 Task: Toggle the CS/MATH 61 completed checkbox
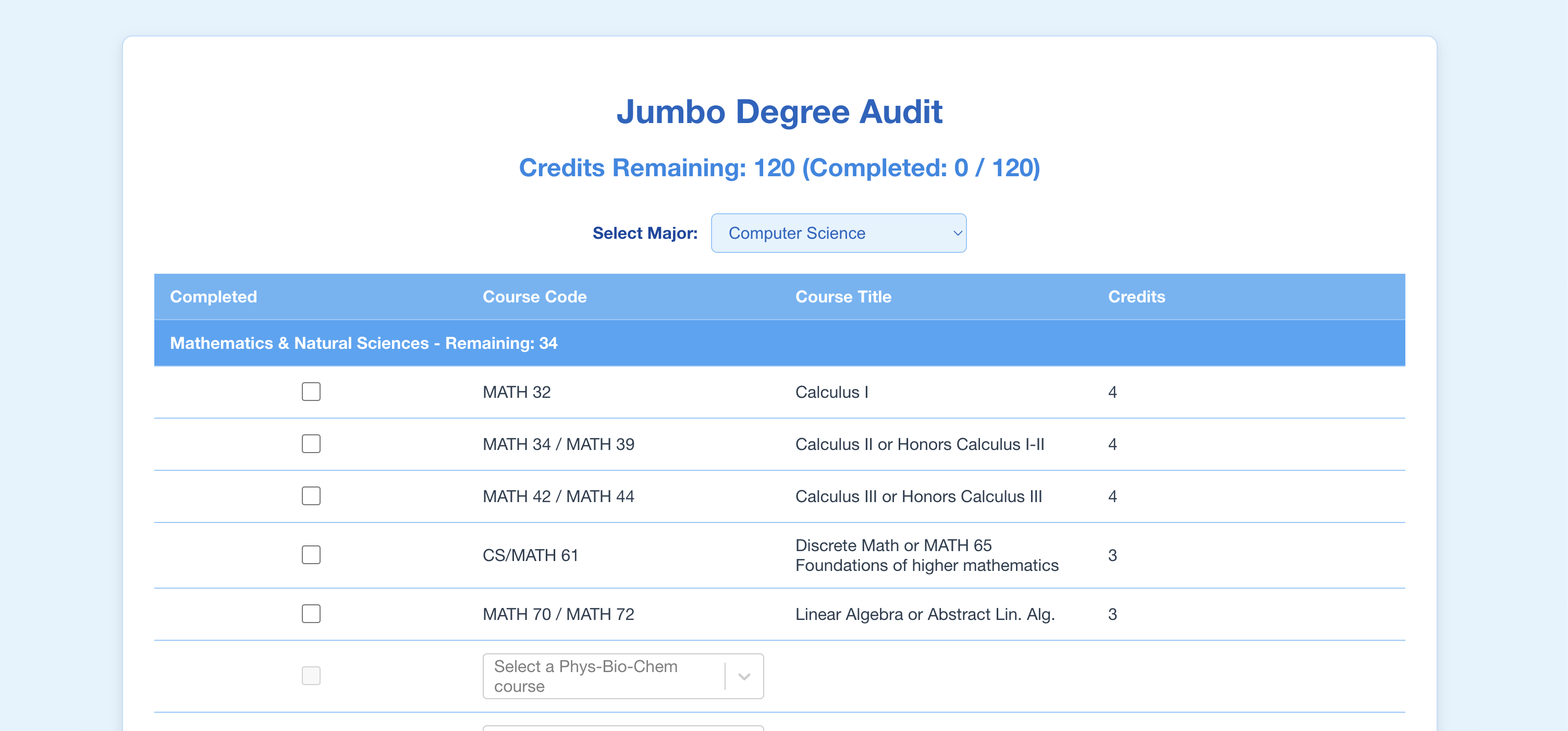311,554
